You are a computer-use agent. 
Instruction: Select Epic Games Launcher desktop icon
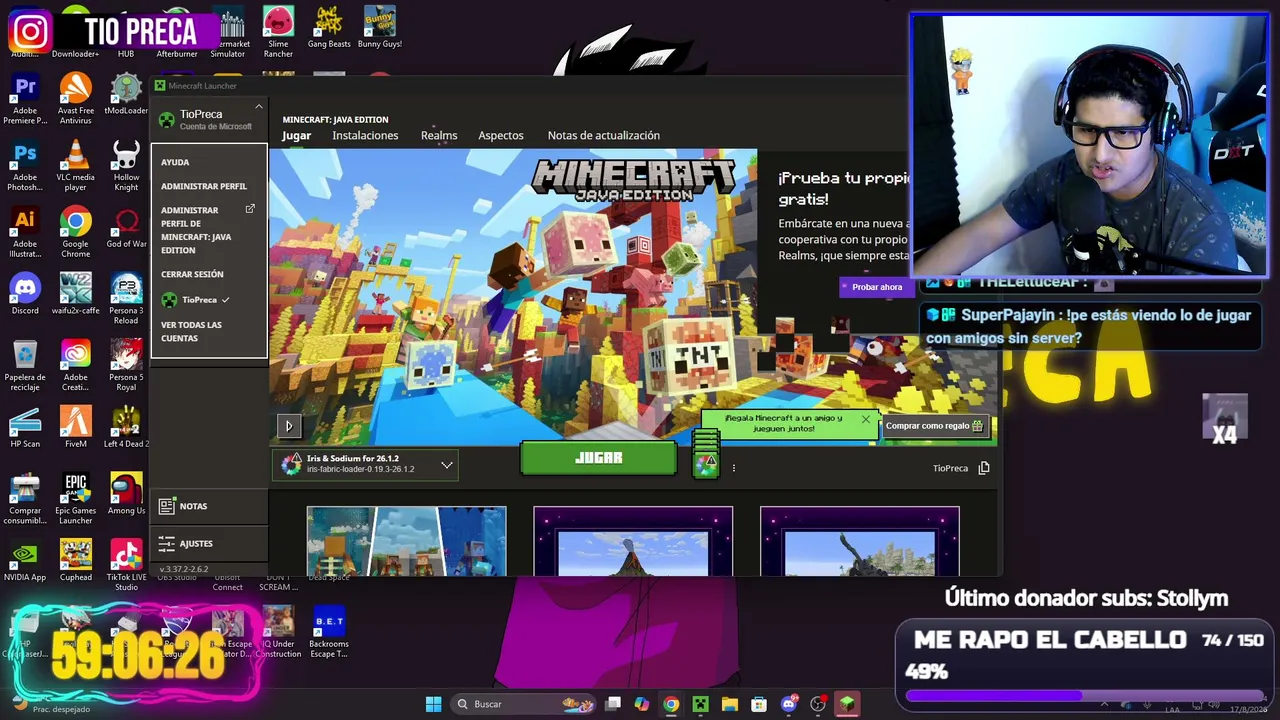[75, 499]
